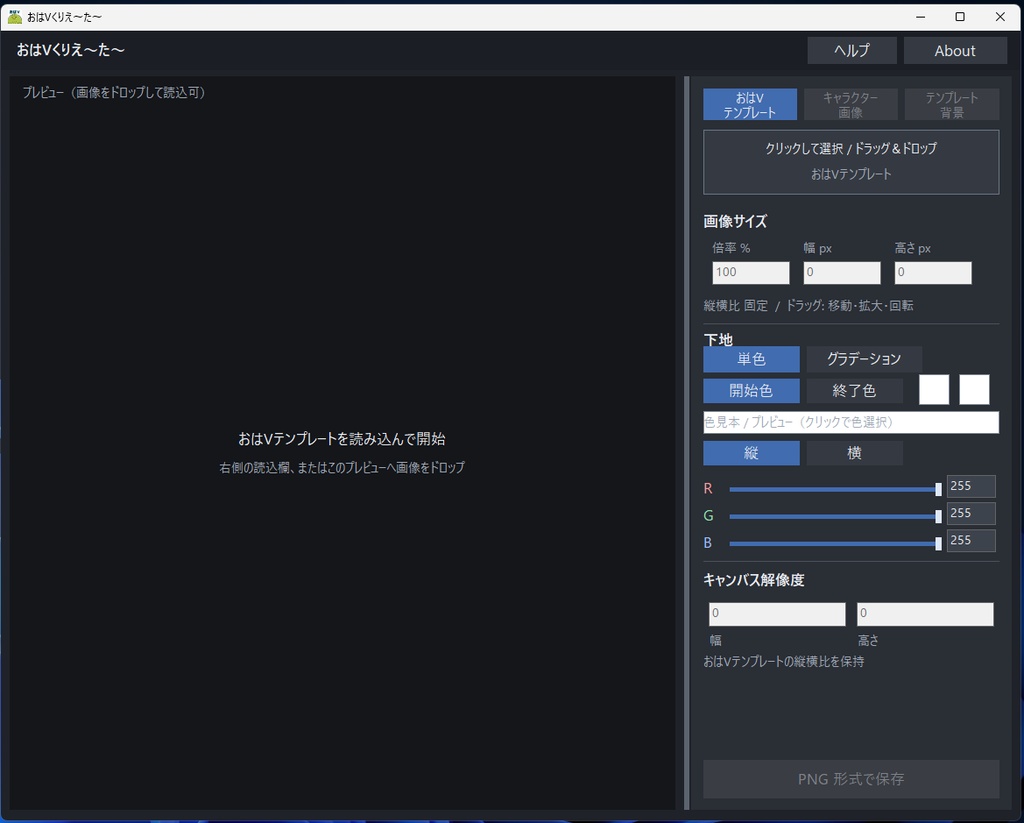Click the G green slider

coord(835,516)
